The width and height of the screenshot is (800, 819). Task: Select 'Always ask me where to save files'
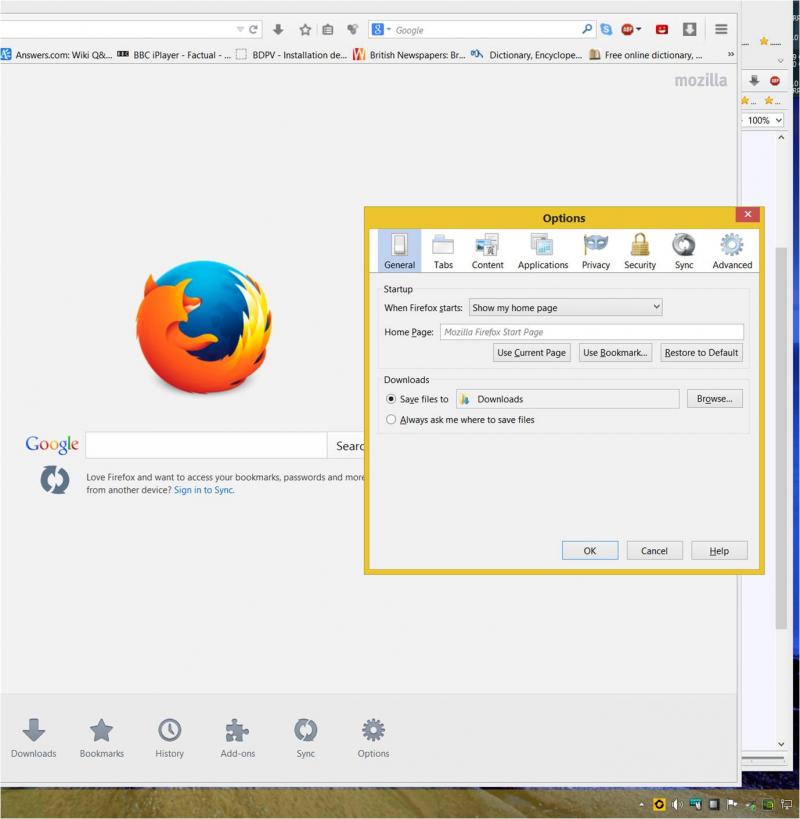point(391,420)
